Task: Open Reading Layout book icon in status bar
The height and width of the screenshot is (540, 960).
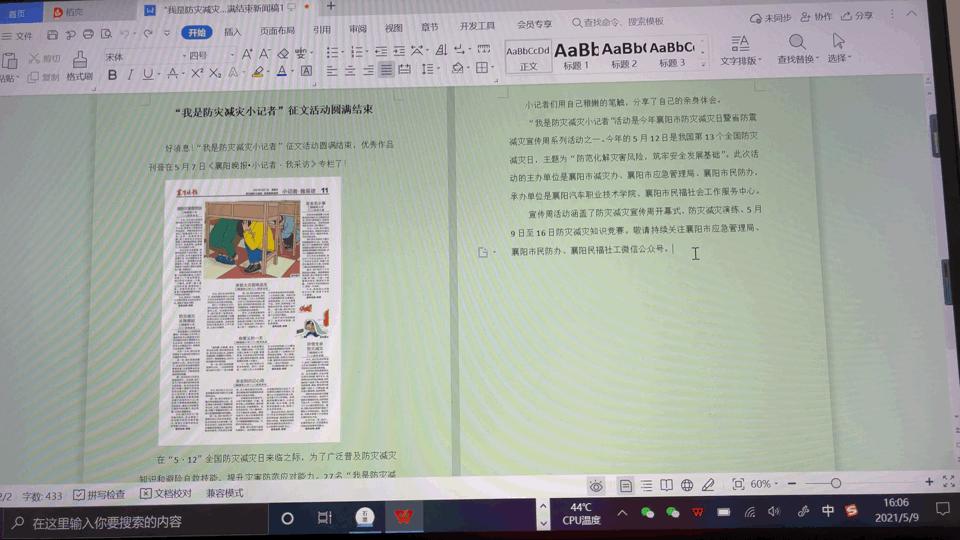Action: (x=667, y=486)
